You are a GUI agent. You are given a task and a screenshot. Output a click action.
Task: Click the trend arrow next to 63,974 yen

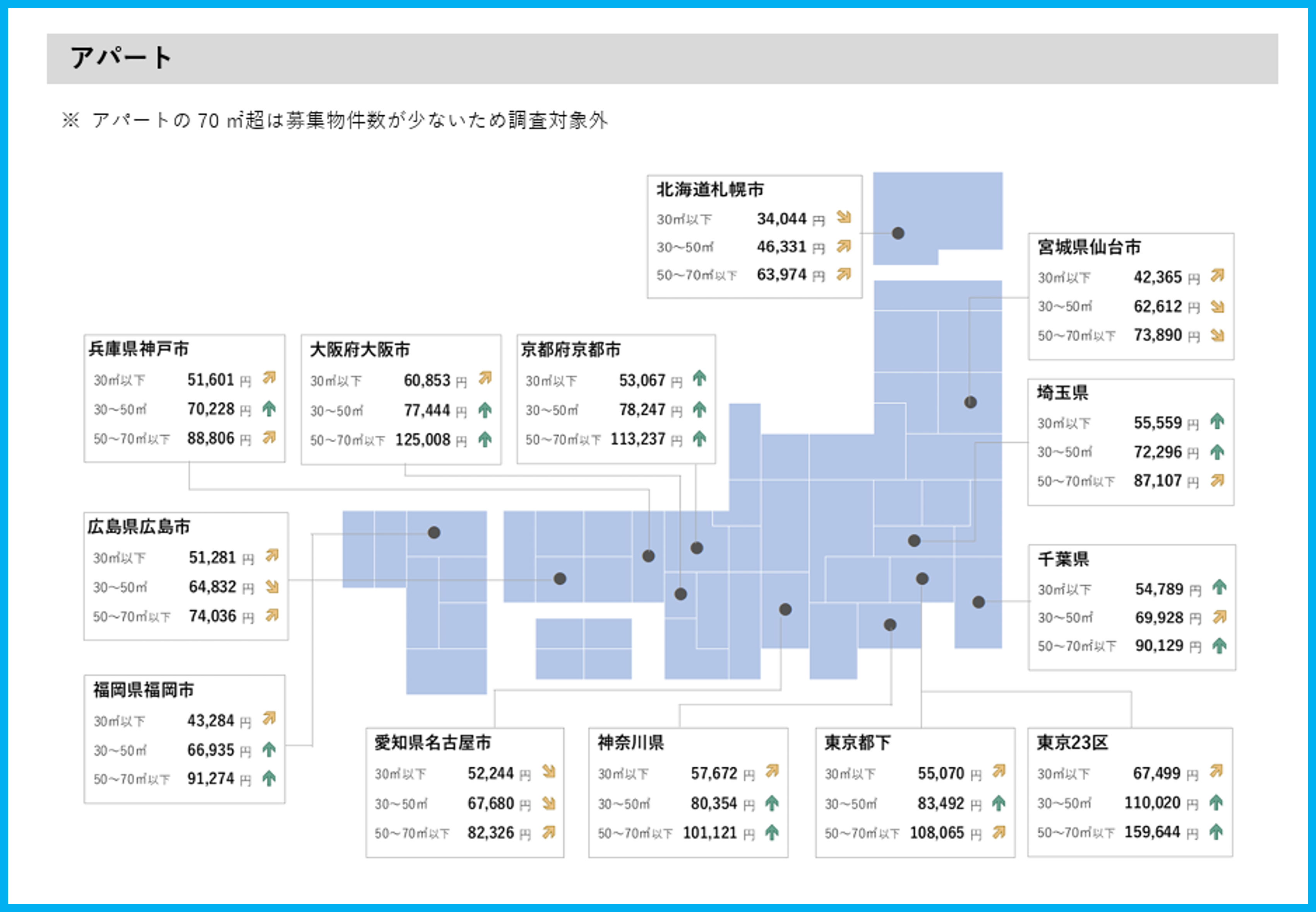pyautogui.click(x=844, y=274)
